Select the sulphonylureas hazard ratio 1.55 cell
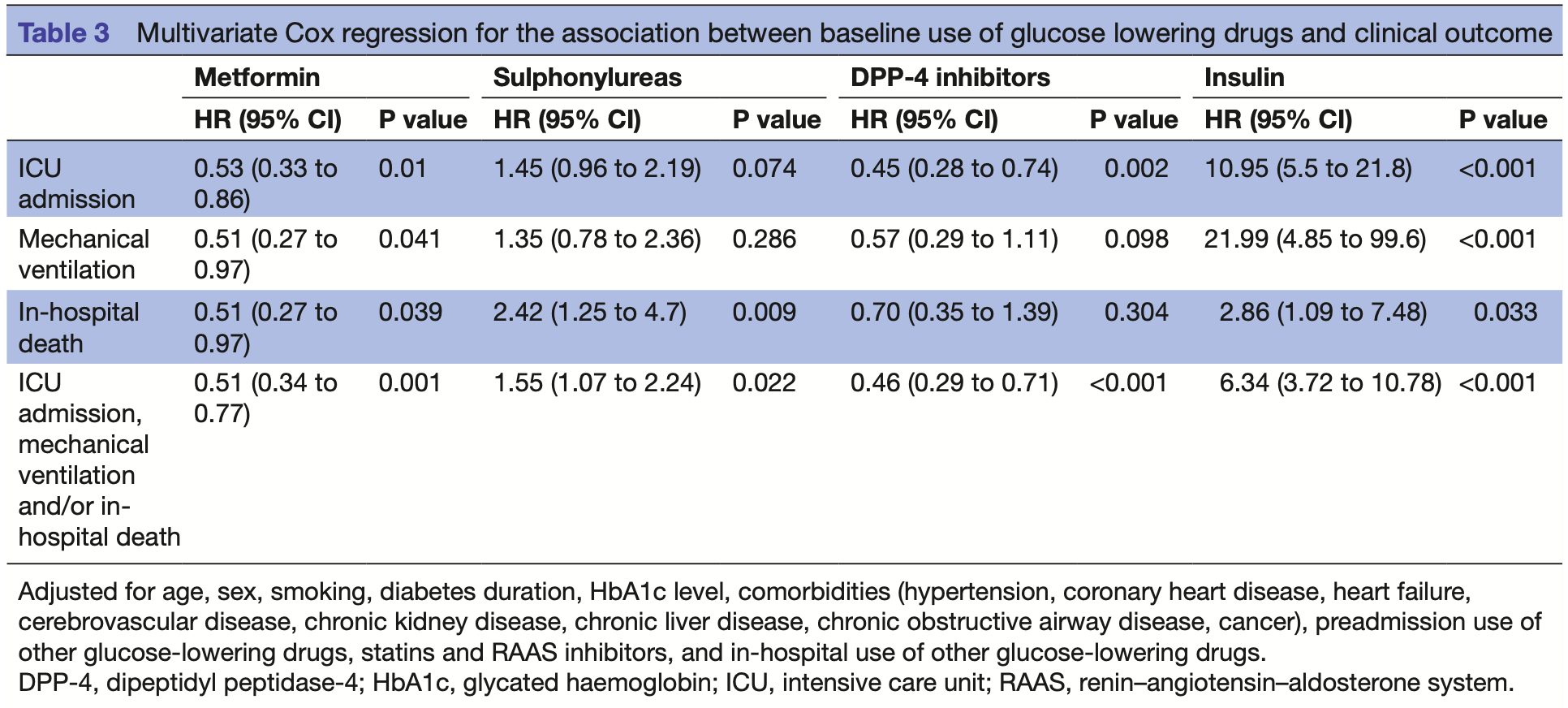This screenshot has height=708, width=1568. (x=597, y=382)
